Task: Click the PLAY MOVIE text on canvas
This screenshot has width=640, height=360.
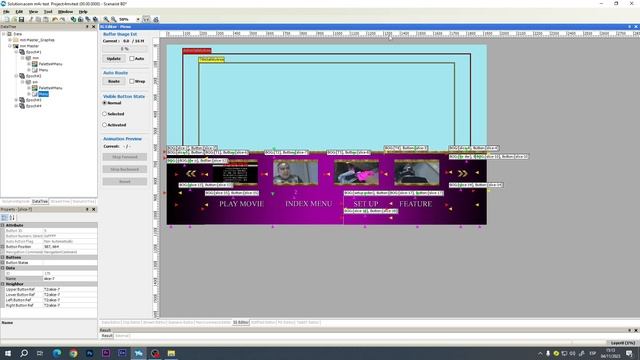Action: [x=242, y=204]
